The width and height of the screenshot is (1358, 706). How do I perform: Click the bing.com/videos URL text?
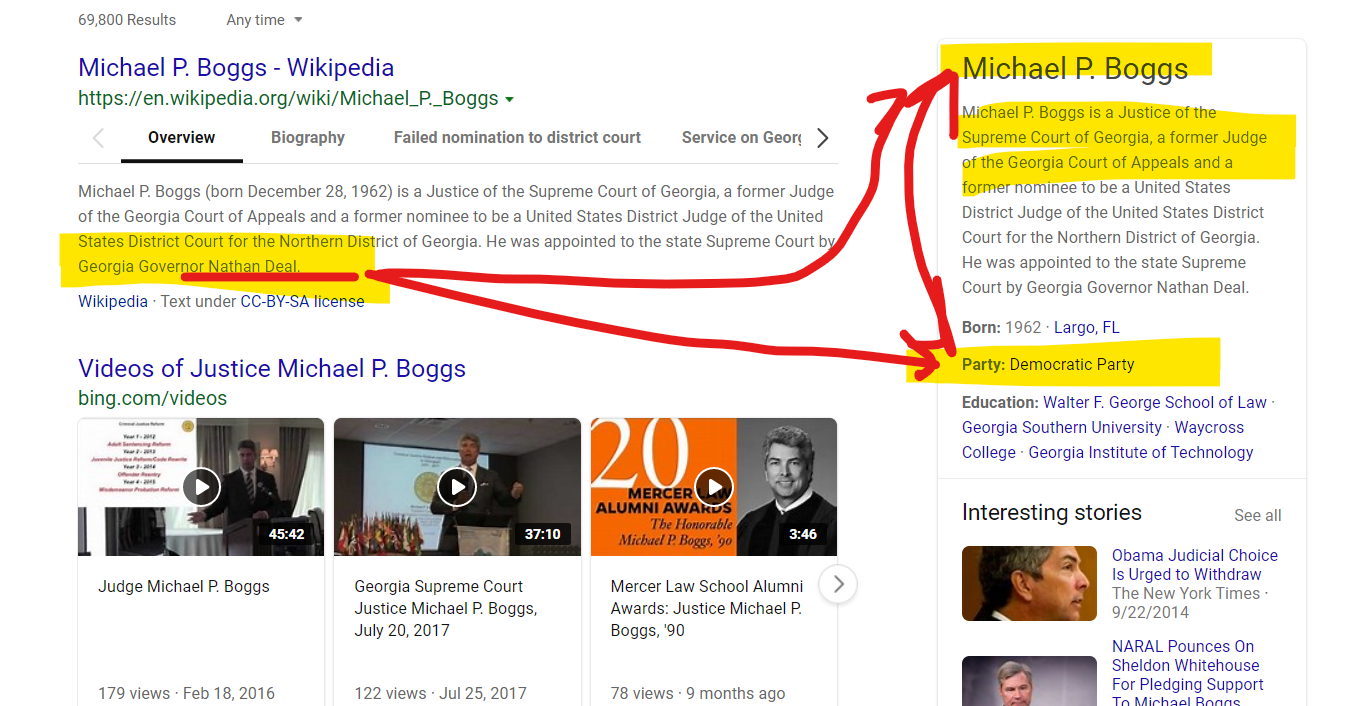[153, 398]
